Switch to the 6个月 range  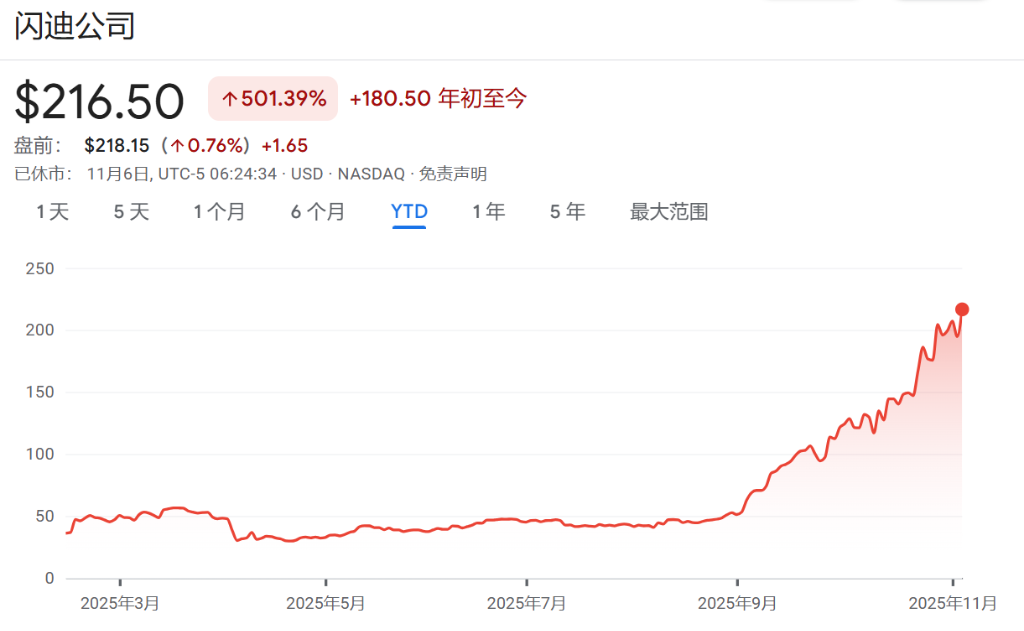pyautogui.click(x=318, y=212)
